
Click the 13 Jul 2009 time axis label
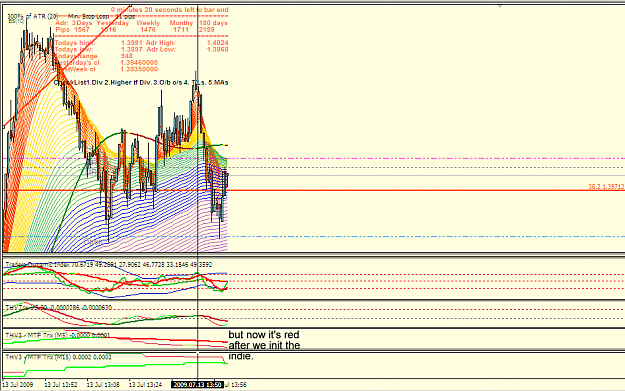coord(18,385)
